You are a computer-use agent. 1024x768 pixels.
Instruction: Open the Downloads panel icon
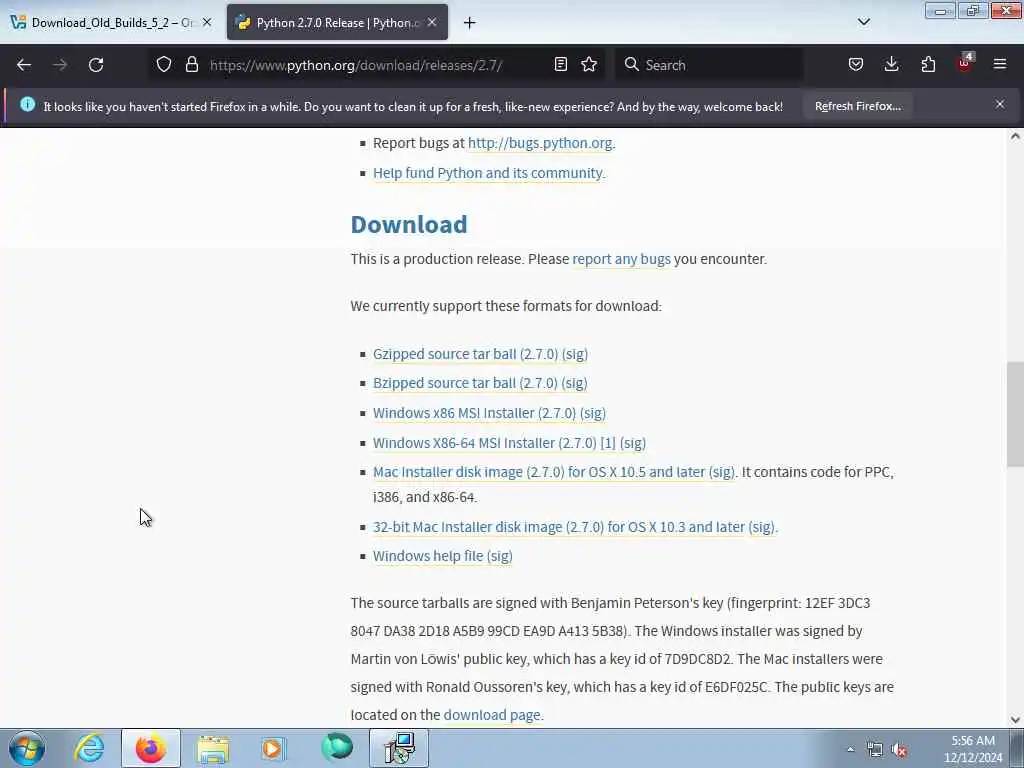(891, 65)
